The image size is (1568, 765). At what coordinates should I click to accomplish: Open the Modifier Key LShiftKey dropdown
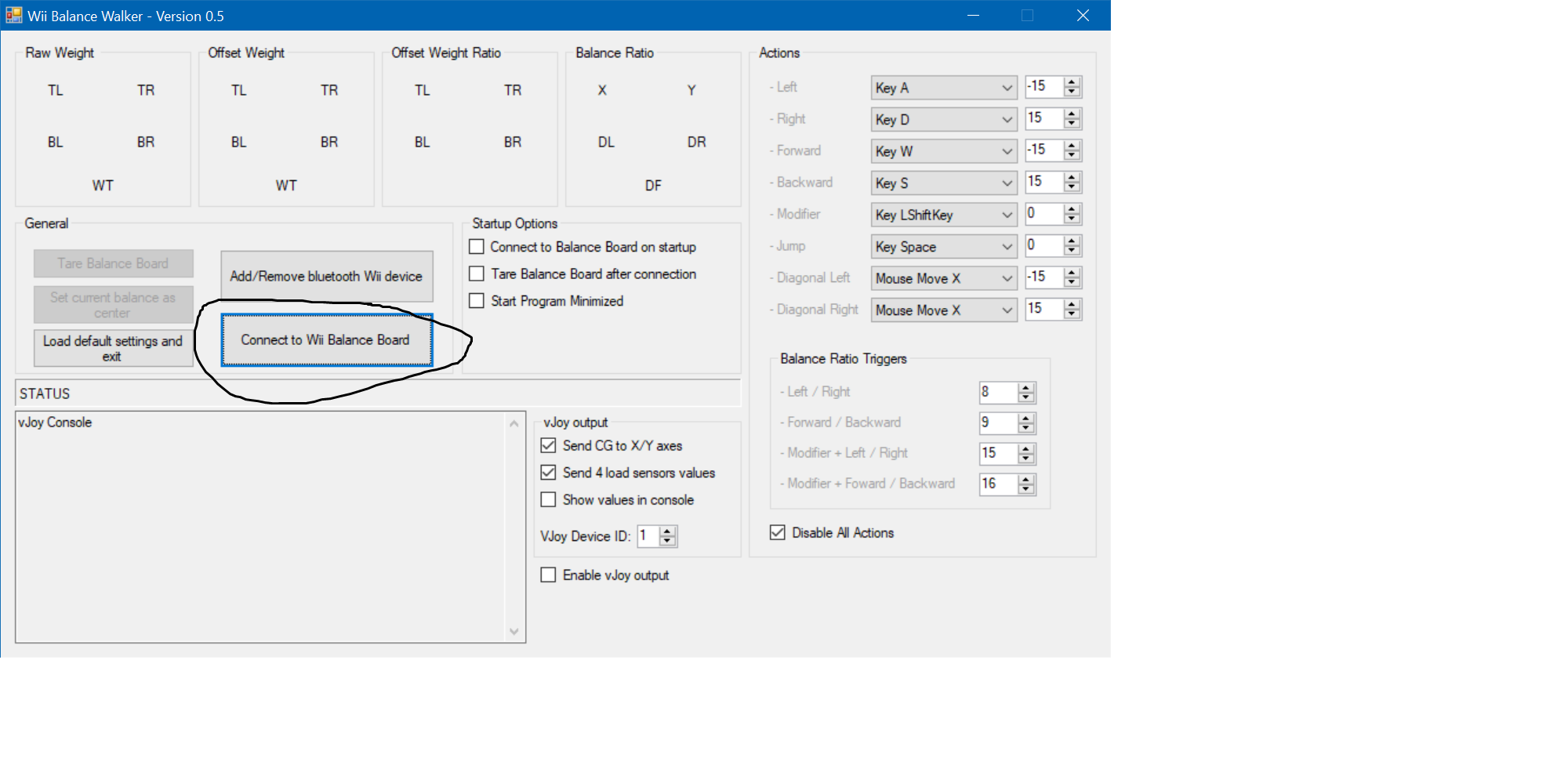[x=944, y=215]
